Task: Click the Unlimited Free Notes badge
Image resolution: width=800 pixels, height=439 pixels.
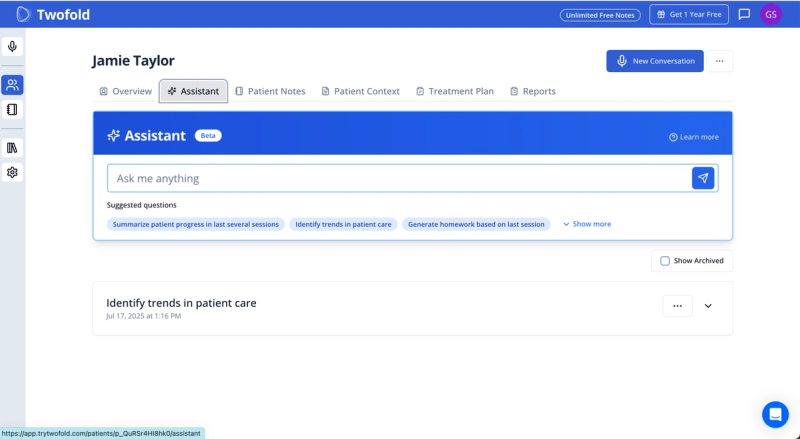Action: pos(600,15)
